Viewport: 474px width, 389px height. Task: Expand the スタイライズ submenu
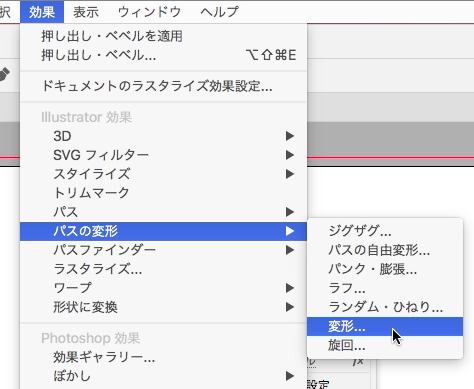point(163,174)
